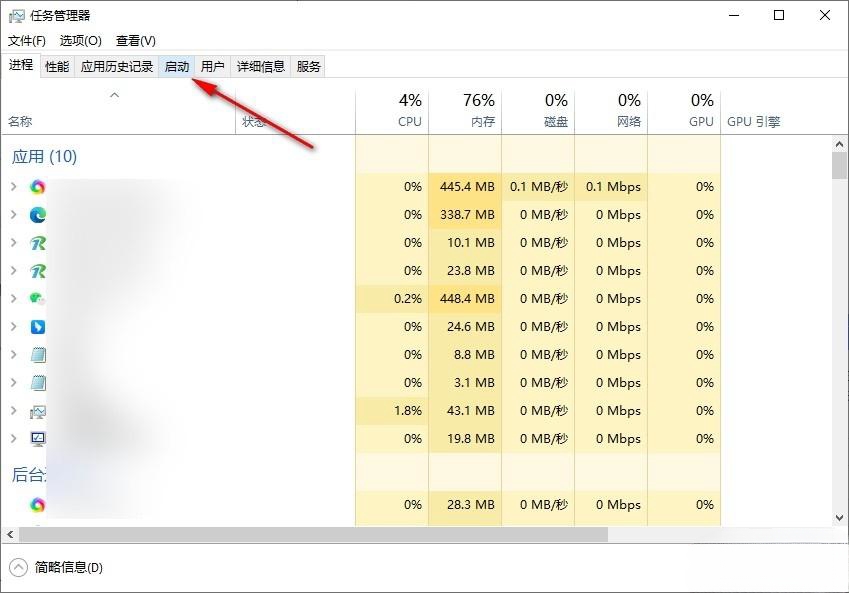This screenshot has width=849, height=593.
Task: Click the 1.8% CPU value
Action: pyautogui.click(x=408, y=410)
